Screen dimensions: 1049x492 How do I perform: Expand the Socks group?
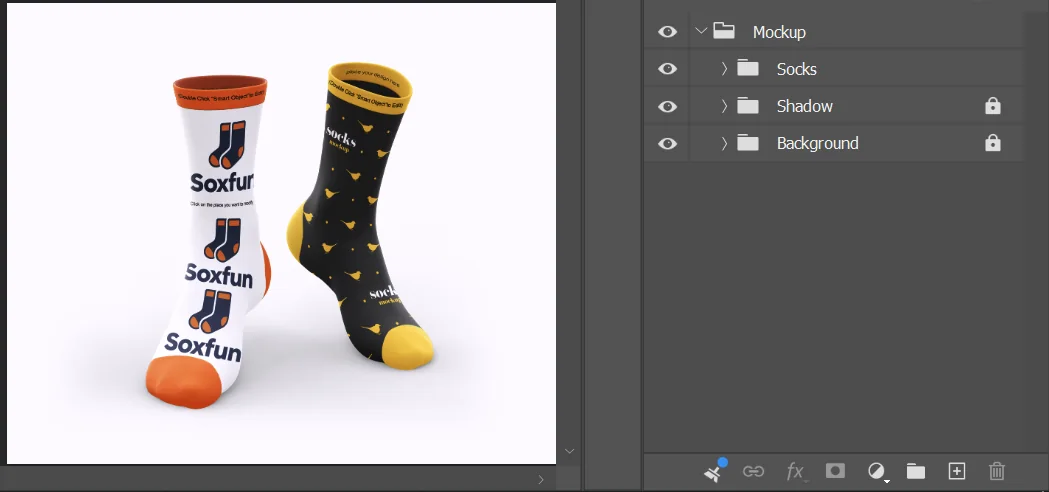[x=725, y=68]
